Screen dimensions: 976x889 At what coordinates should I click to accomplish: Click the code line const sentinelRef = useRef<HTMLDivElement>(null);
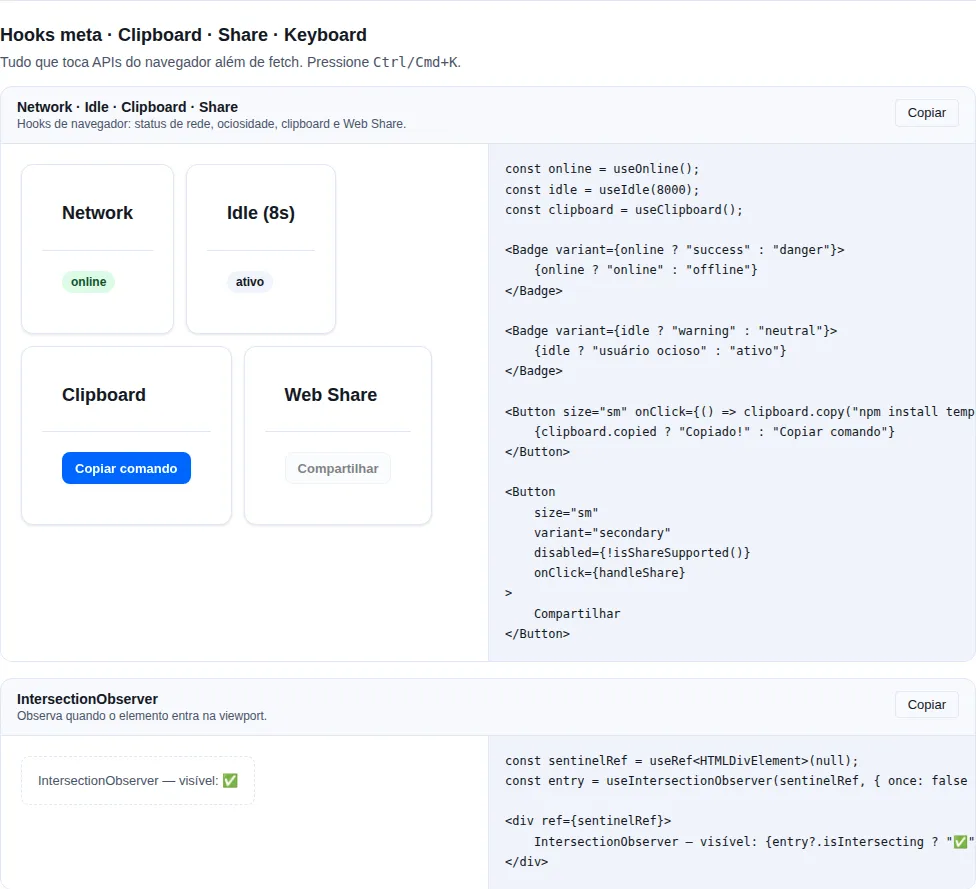click(682, 761)
